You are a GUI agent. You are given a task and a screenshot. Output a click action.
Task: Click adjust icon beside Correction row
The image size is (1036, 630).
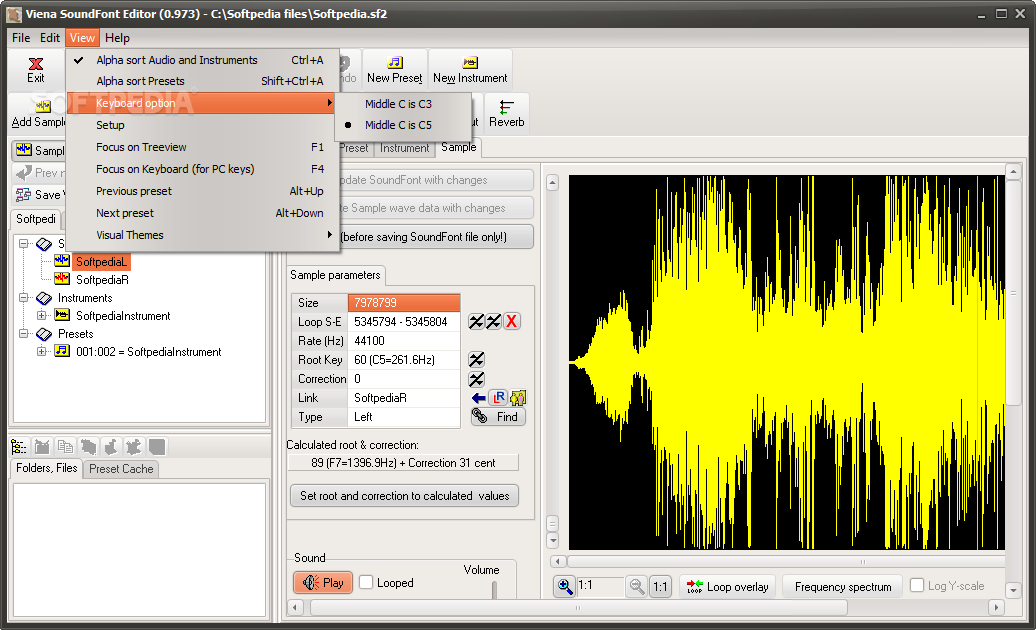point(476,379)
